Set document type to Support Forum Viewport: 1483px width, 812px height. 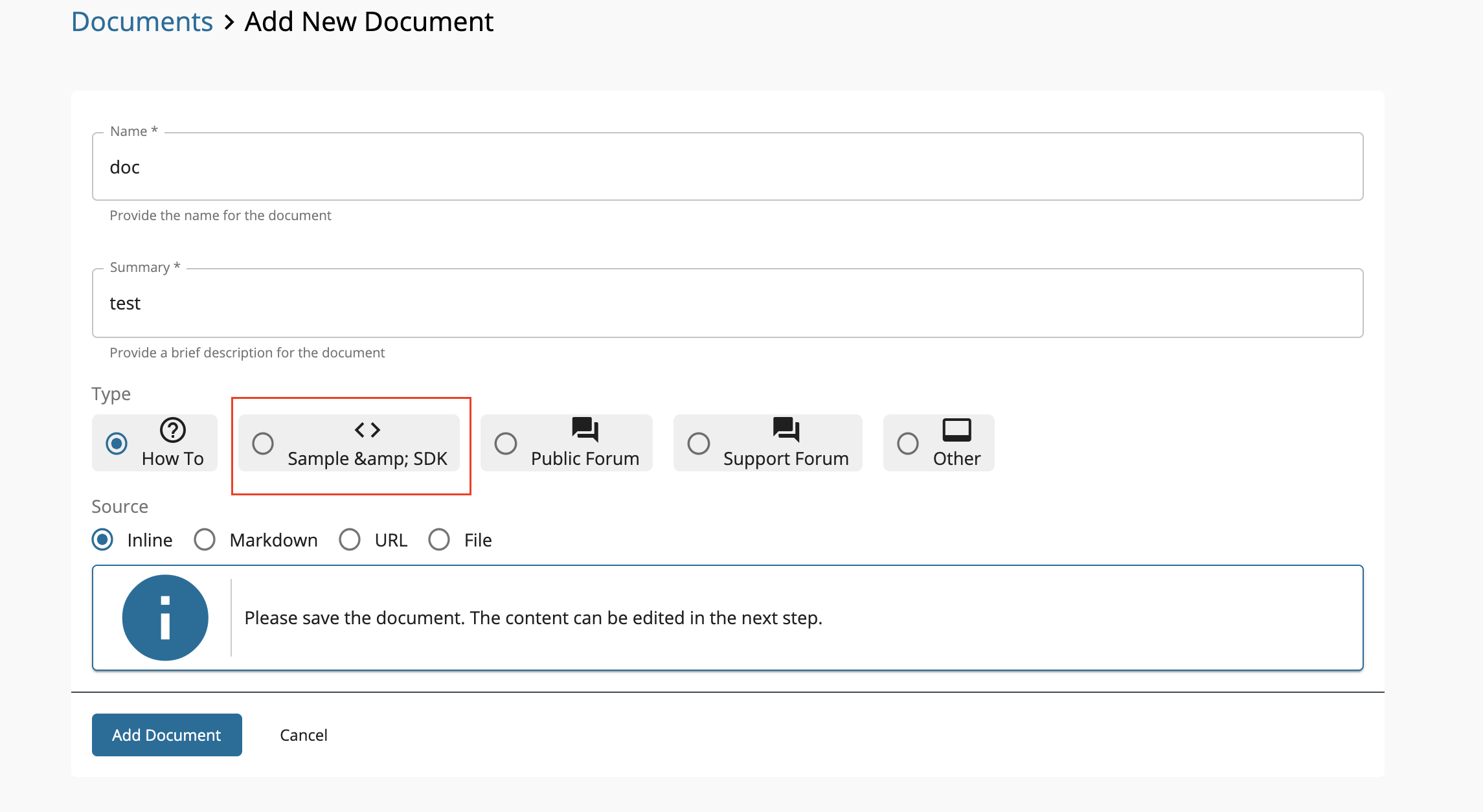pos(699,444)
